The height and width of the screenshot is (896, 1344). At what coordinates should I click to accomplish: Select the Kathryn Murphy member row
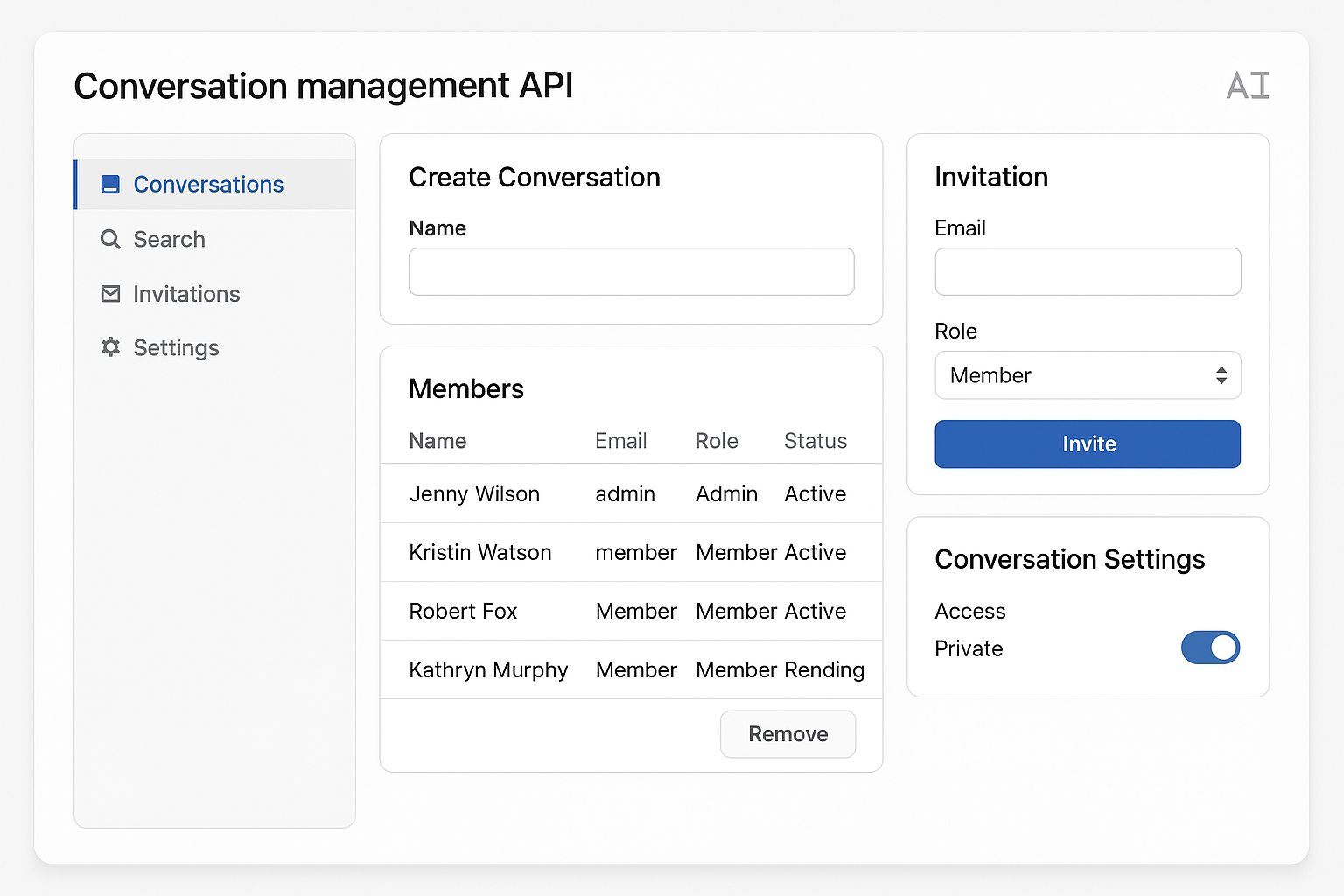tap(630, 670)
